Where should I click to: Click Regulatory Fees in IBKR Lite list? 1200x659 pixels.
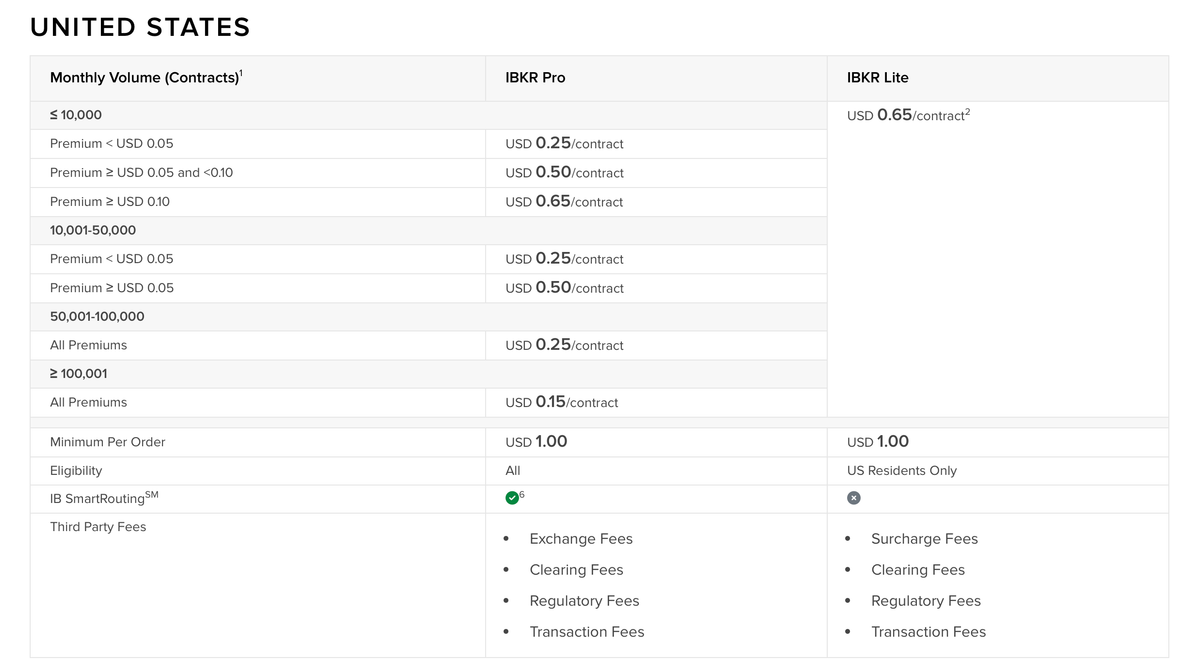pos(926,601)
